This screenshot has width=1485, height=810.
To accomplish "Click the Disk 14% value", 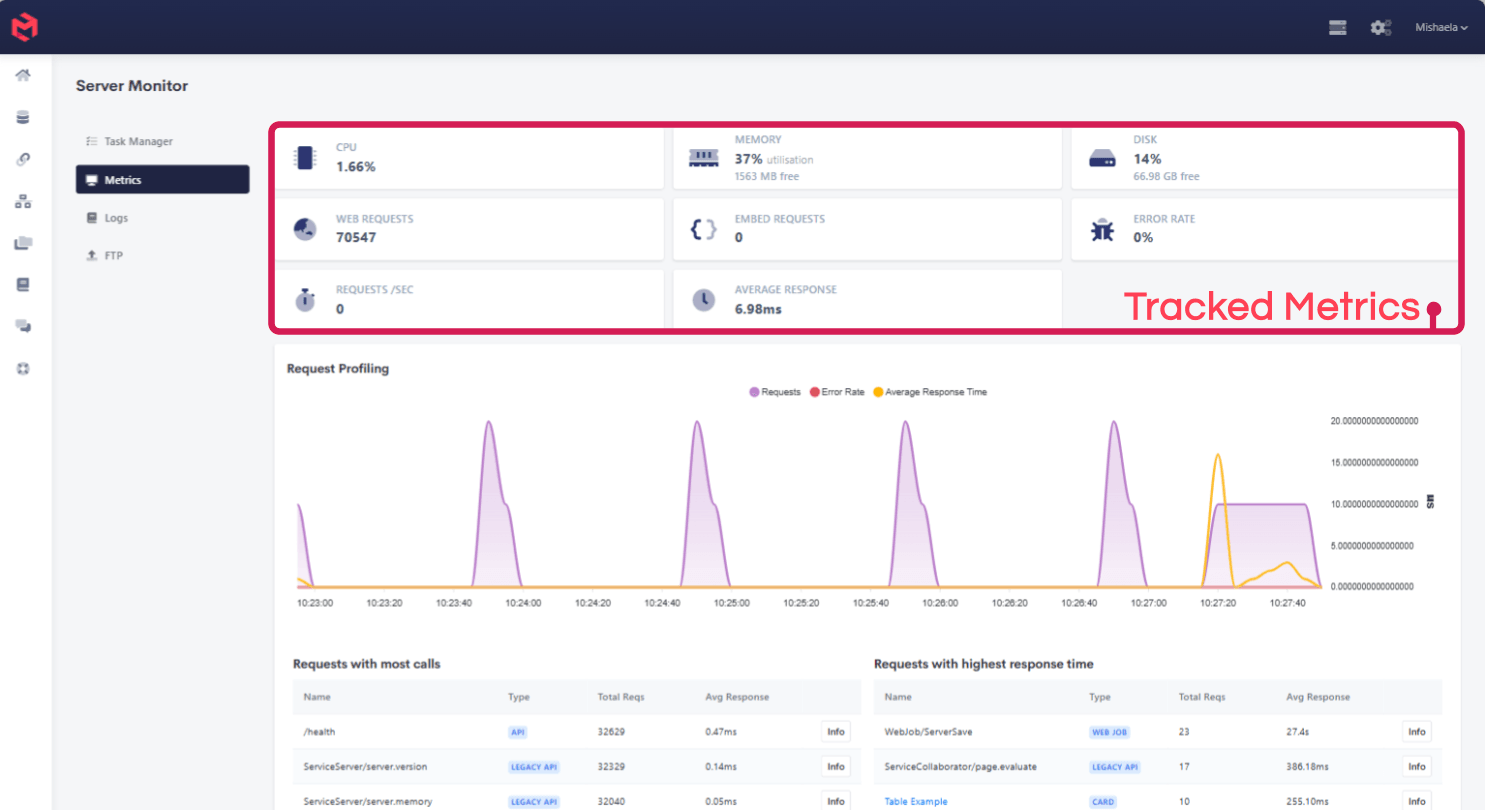I will coord(1147,159).
